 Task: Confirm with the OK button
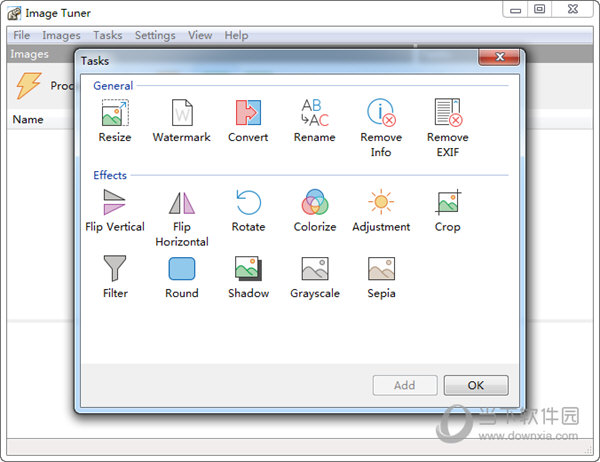click(x=476, y=385)
